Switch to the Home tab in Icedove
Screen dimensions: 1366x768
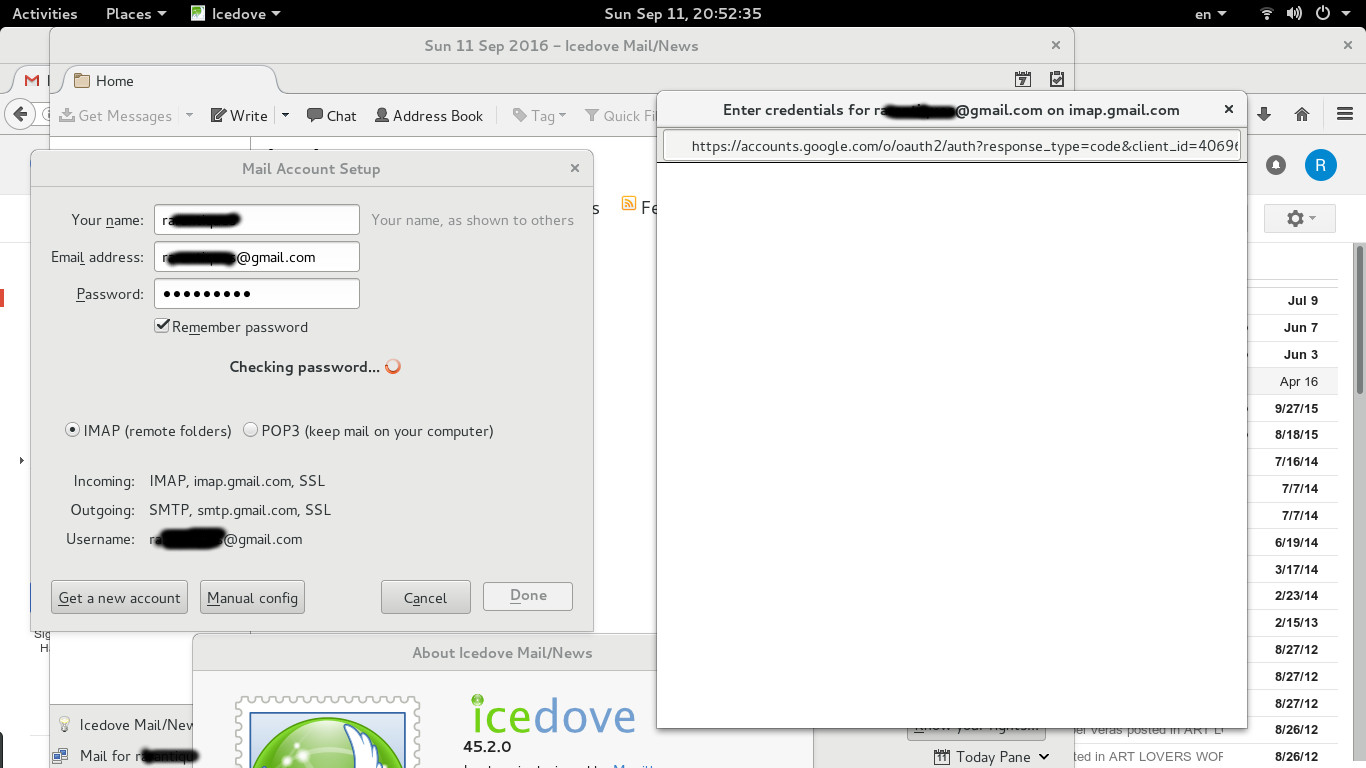pos(170,81)
